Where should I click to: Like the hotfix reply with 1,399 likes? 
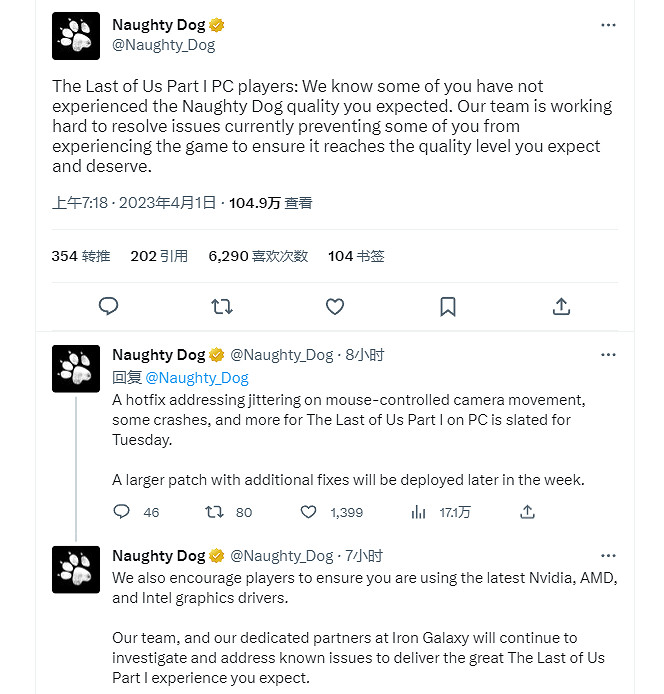(309, 512)
